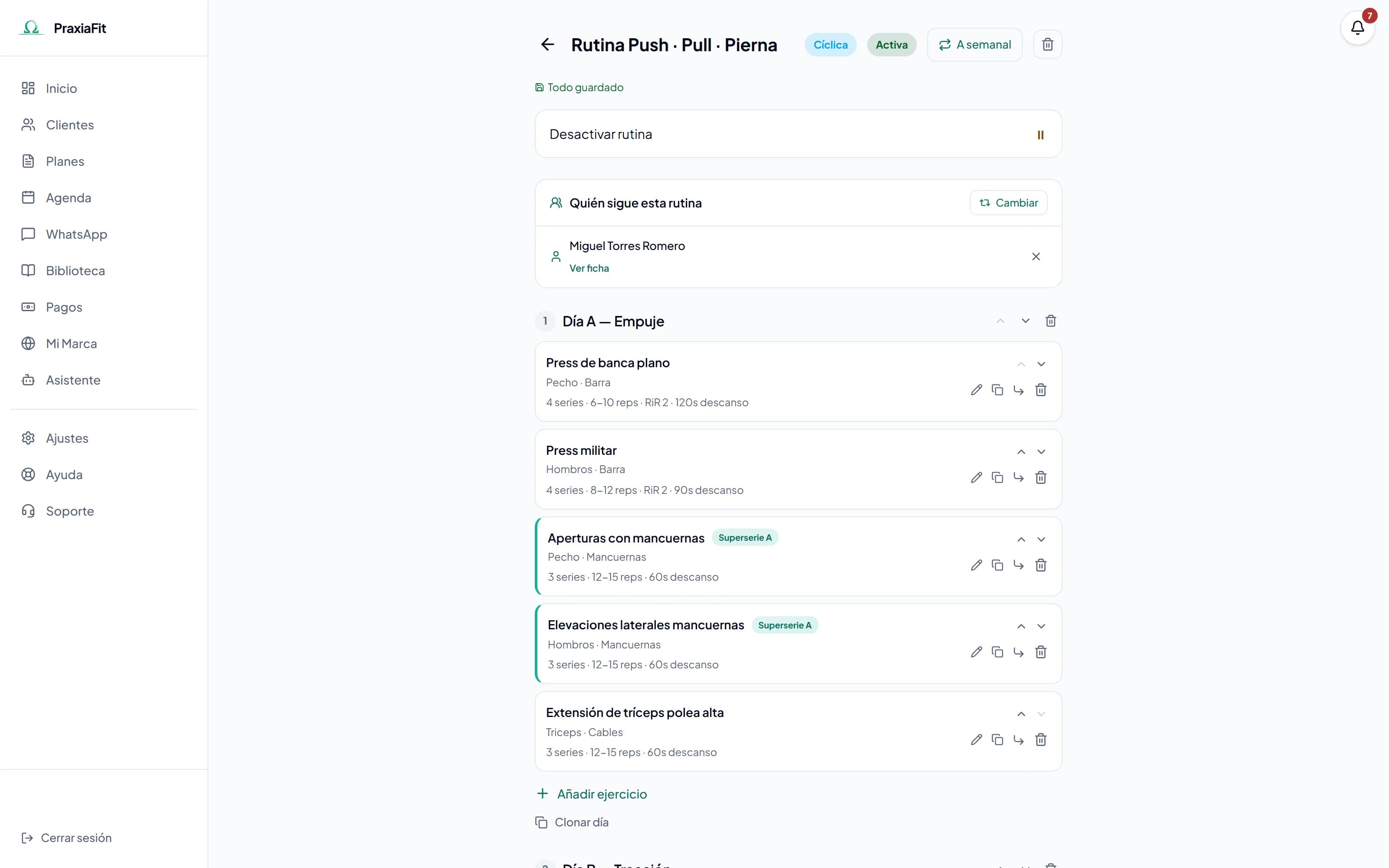
Task: Move Aperturas con mancuernas down
Action: [1041, 539]
